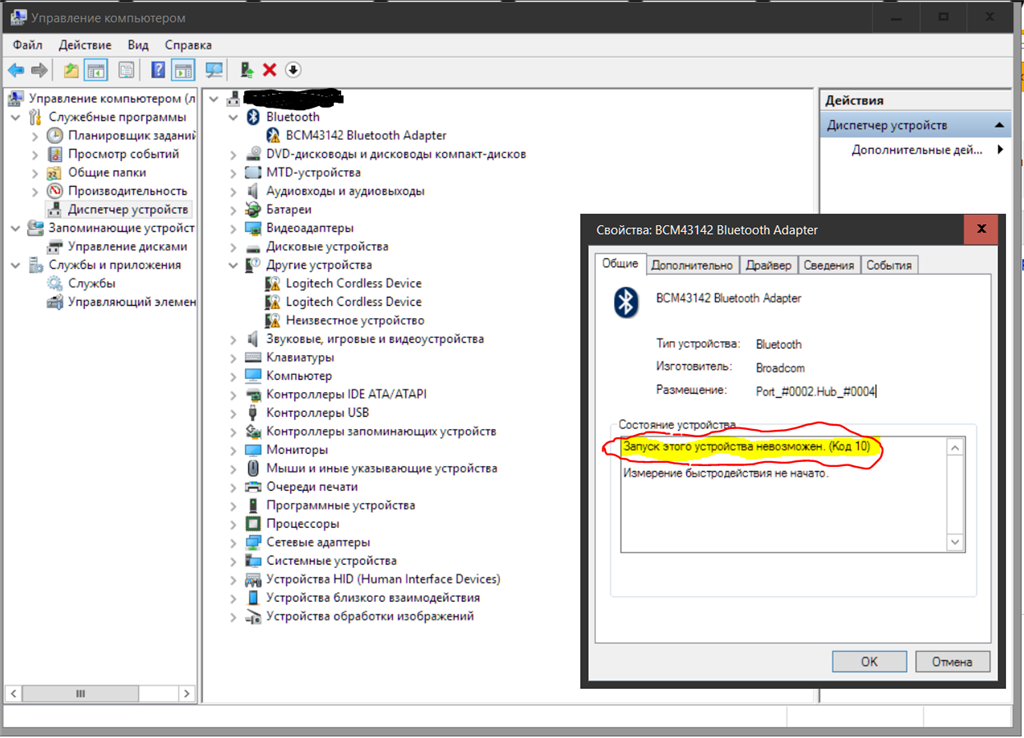Screen dimensions: 1024x738
Task: Collapse the Диспетчер устройств actions section
Action: click(x=999, y=125)
